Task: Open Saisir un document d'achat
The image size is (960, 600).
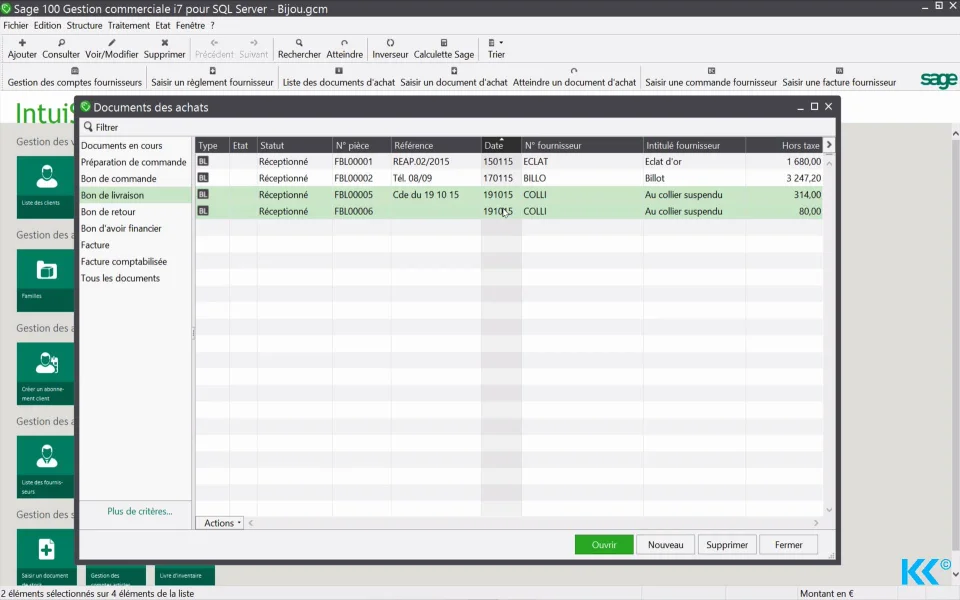Action: pyautogui.click(x=454, y=77)
